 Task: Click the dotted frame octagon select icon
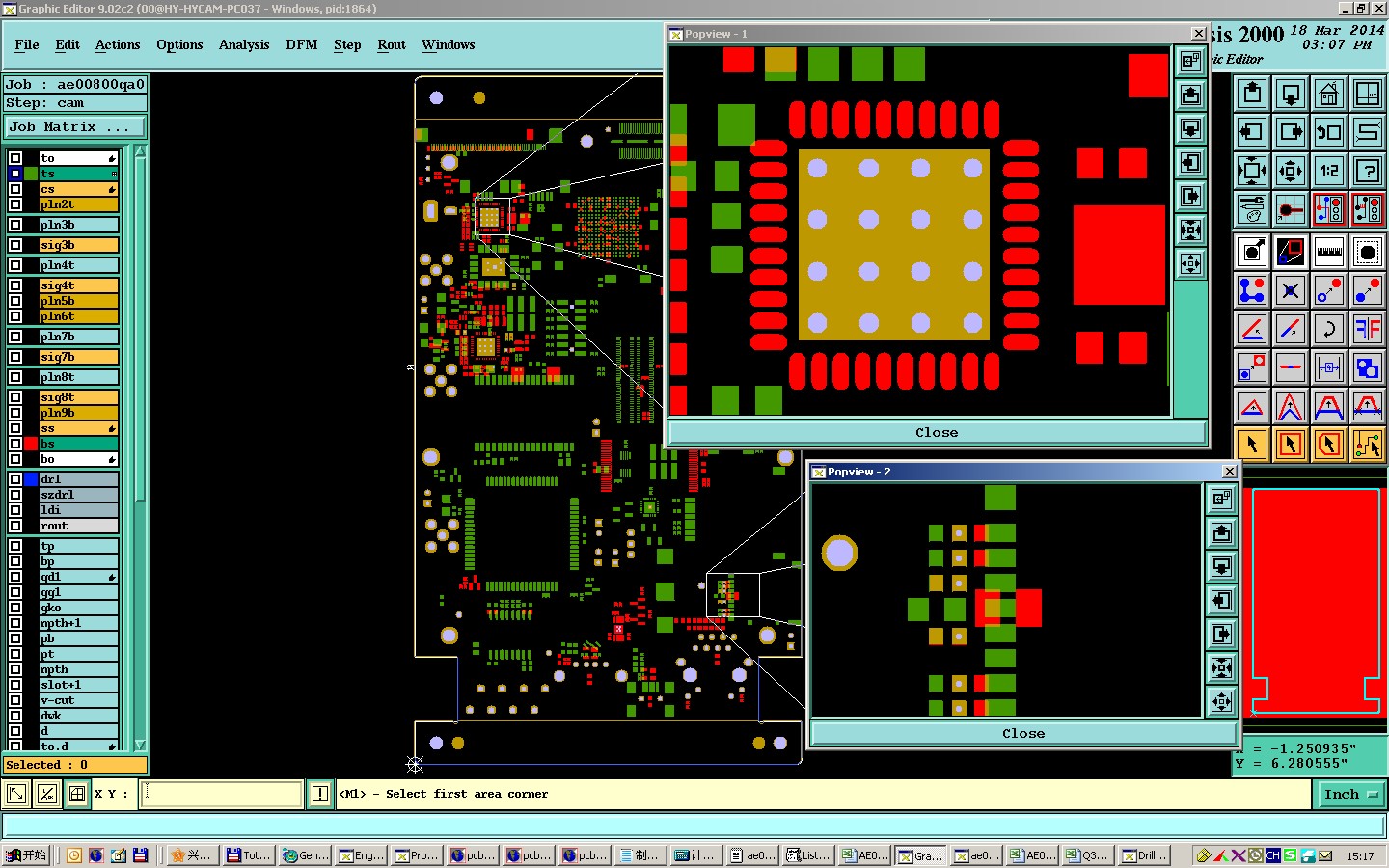1368,252
